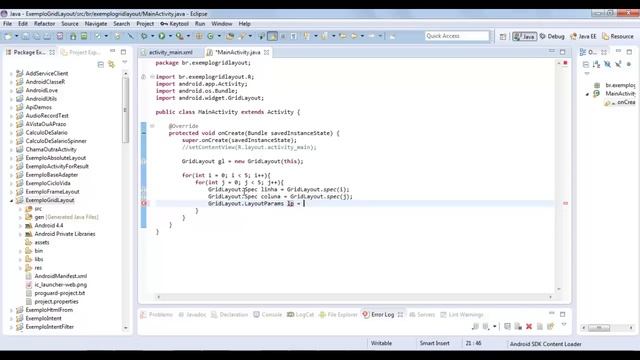This screenshot has height=360, width=640.
Task: Open the Refactor menu
Action: (x=44, y=24)
